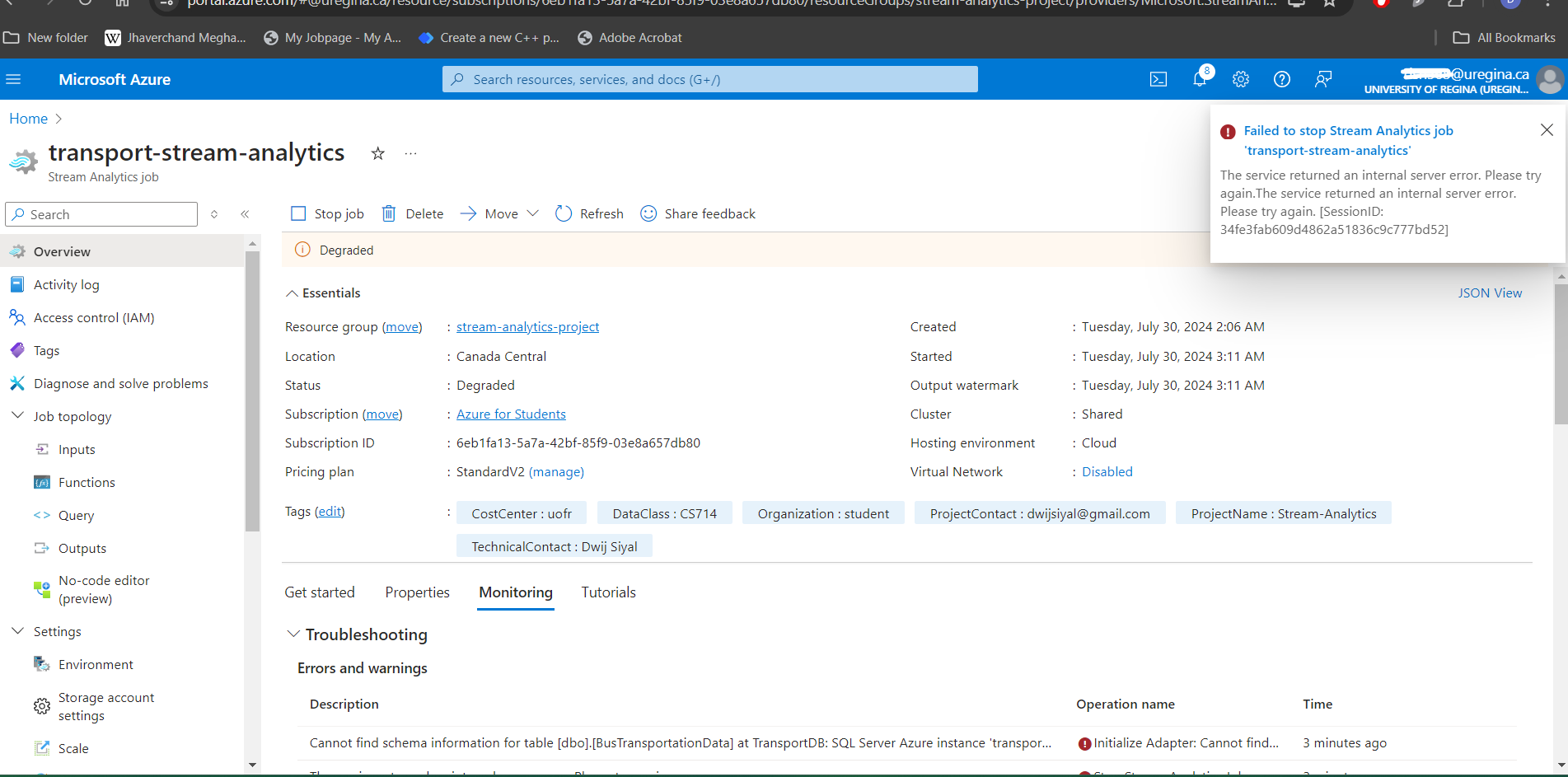Switch to the Properties tab
This screenshot has height=777, width=1568.
417,592
